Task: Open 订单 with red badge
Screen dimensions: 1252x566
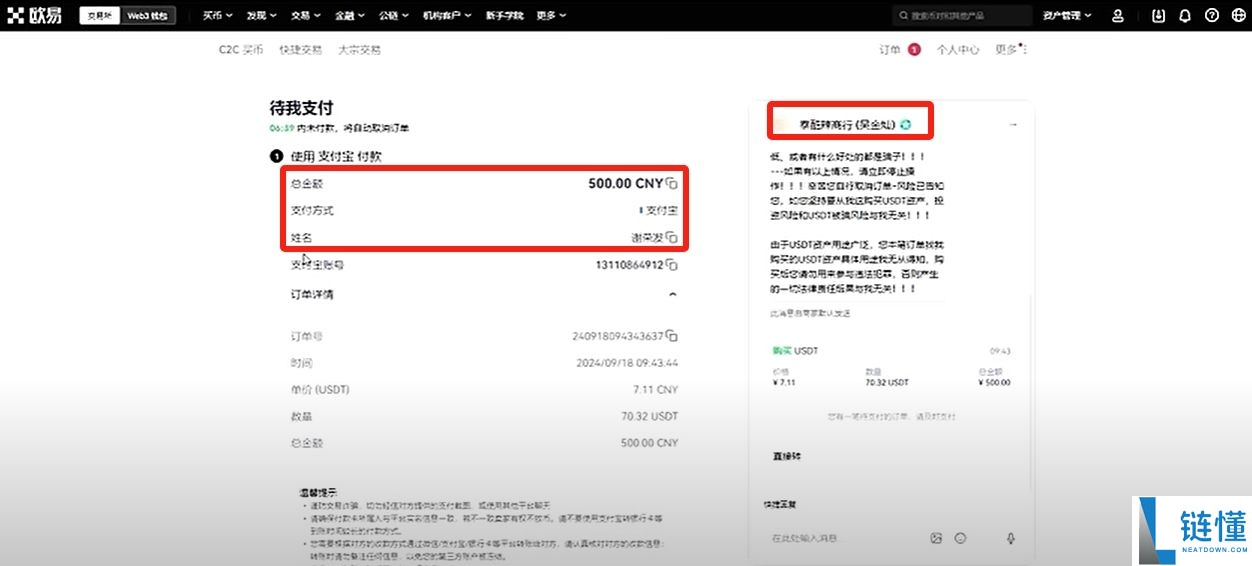Action: click(899, 49)
